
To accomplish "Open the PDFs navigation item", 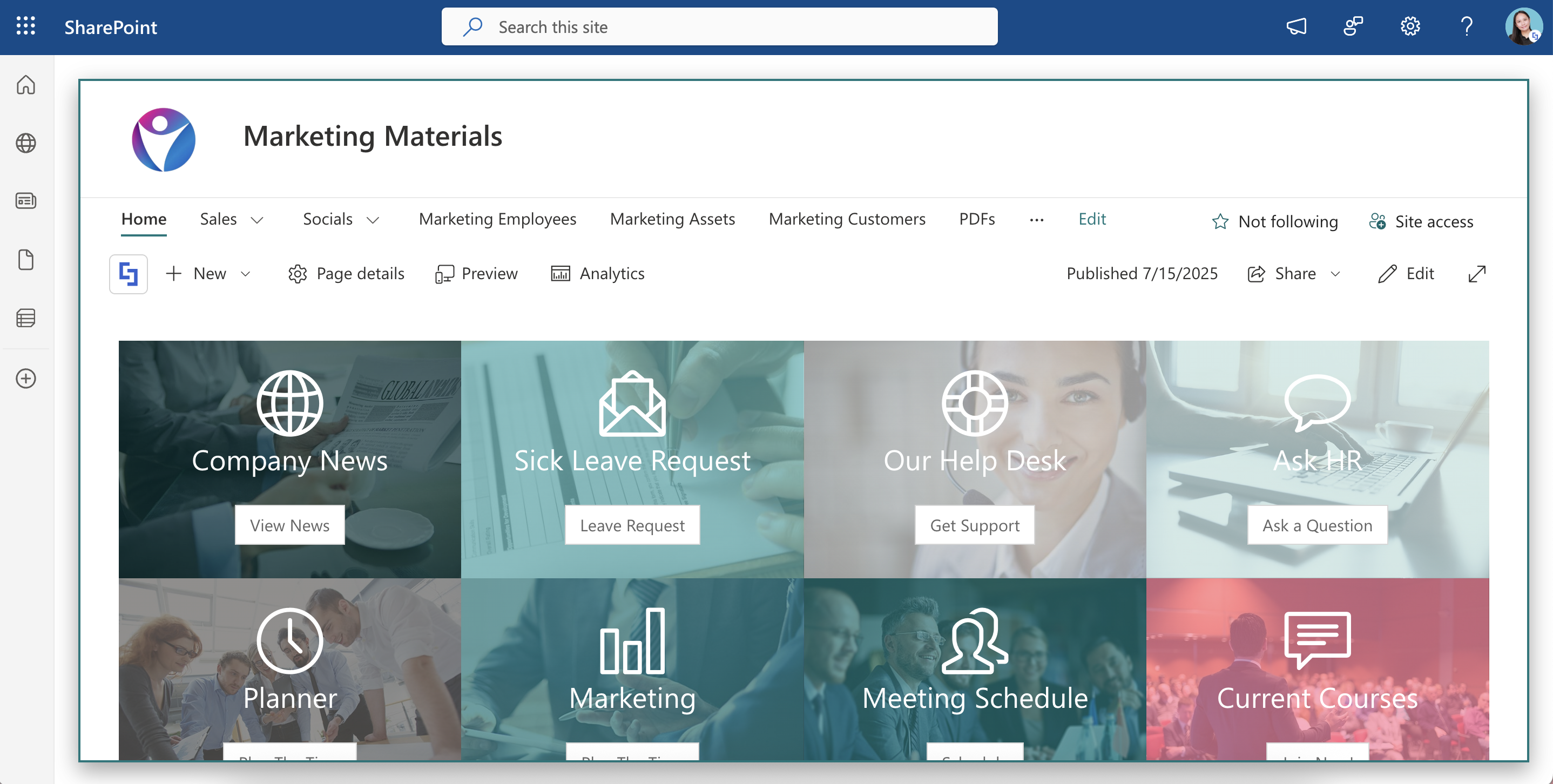I will pos(977,219).
